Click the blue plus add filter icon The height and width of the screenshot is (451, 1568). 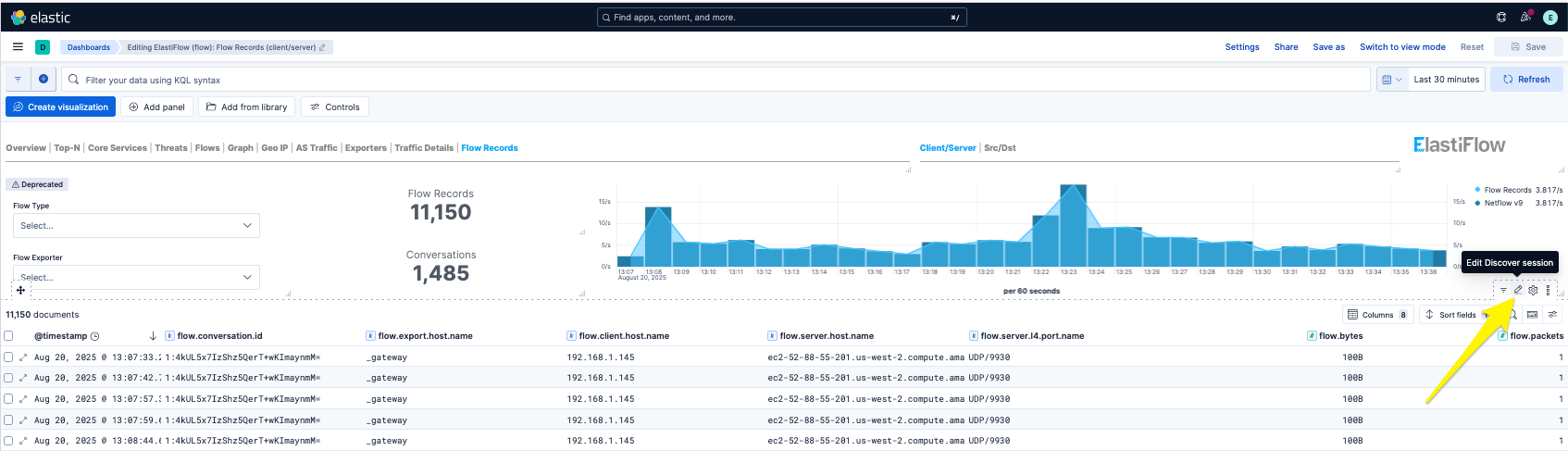click(44, 79)
